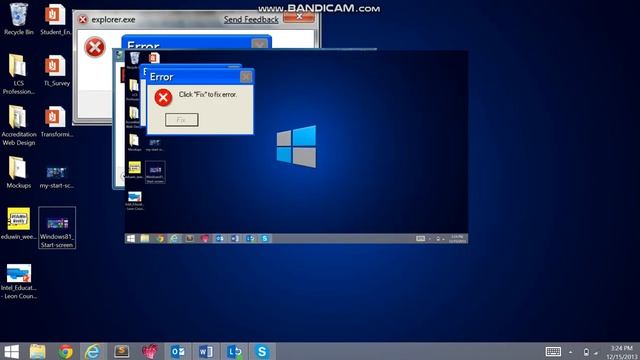The height and width of the screenshot is (360, 640).
Task: Launch Google Chrome from the taskbar
Action: pyautogui.click(x=65, y=351)
